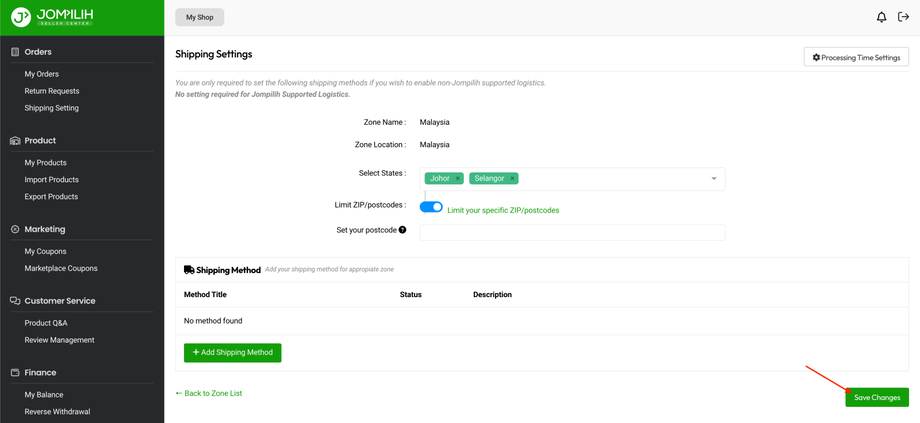Open the Select States dropdown arrow
920x423 pixels.
714,179
